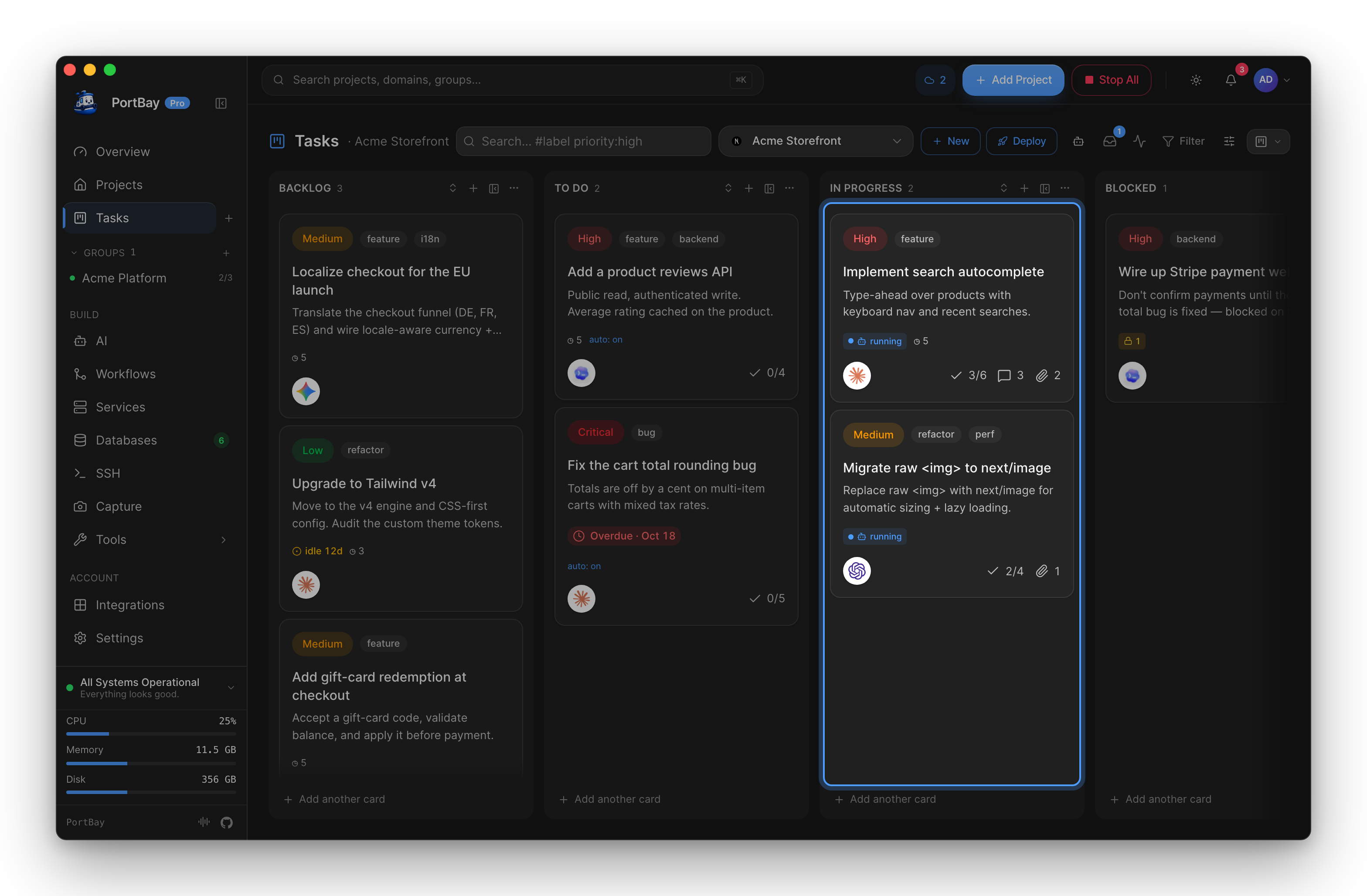Toggle auto: on for product reviews API

(x=605, y=340)
